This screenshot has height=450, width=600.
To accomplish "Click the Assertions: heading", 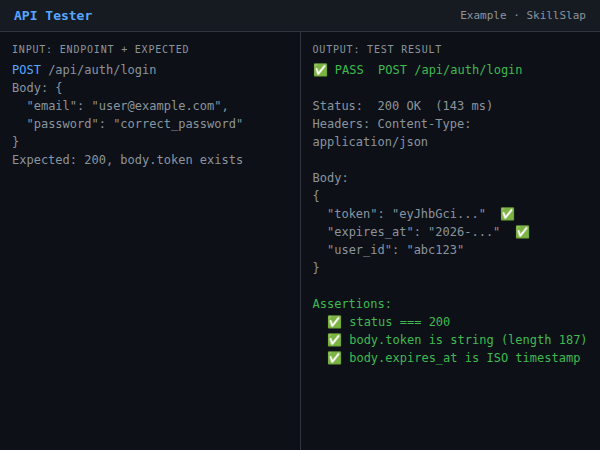I will [352, 304].
